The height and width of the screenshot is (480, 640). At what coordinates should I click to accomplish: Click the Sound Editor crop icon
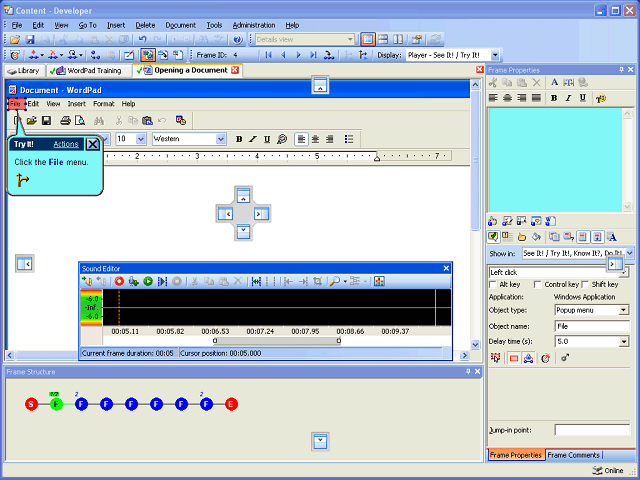(x=317, y=281)
